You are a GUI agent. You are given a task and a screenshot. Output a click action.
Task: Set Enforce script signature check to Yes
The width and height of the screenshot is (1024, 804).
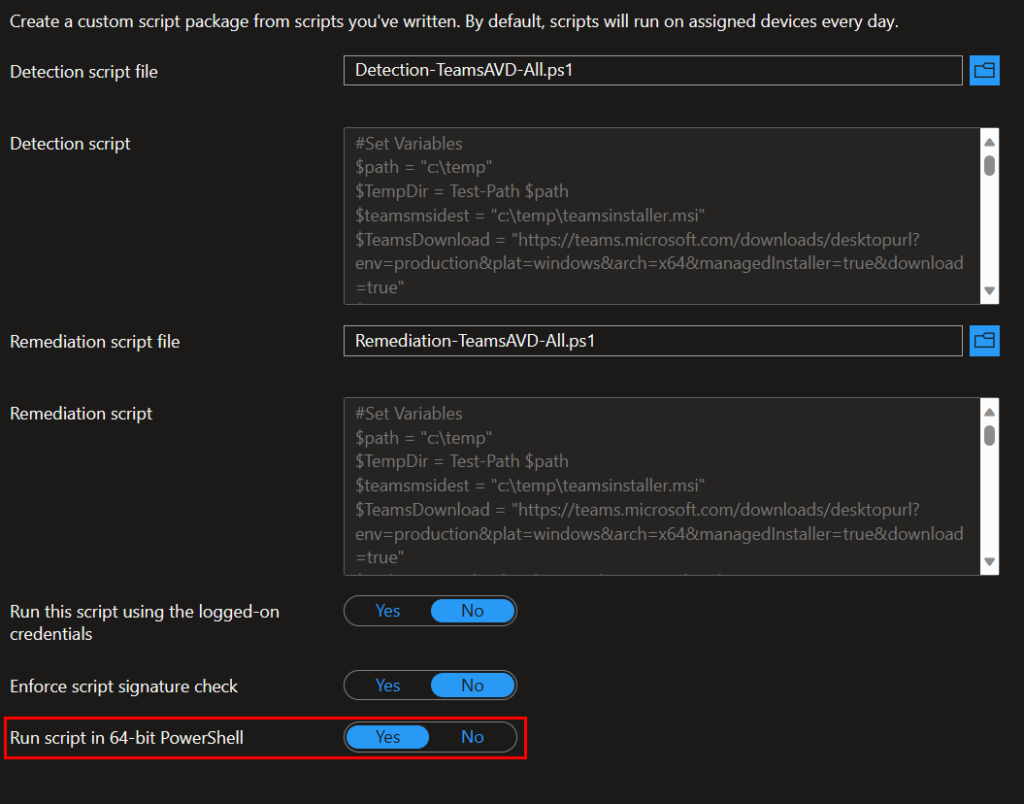[x=388, y=685]
